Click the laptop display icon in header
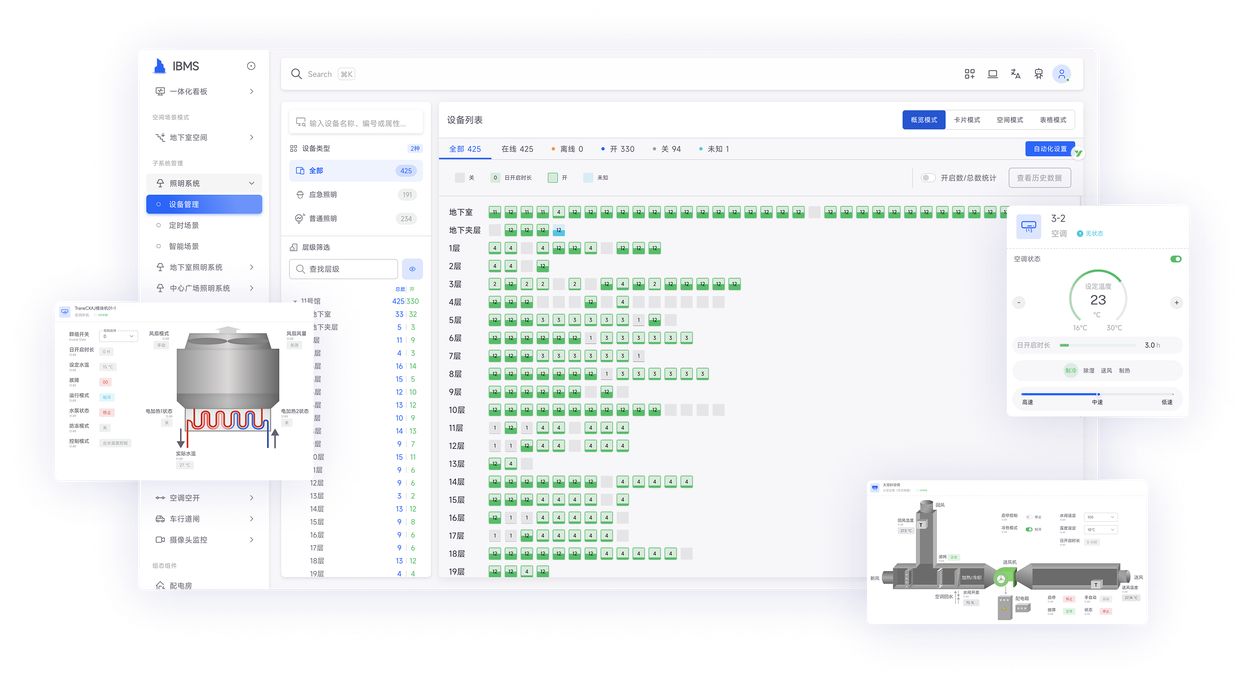 tap(992, 74)
